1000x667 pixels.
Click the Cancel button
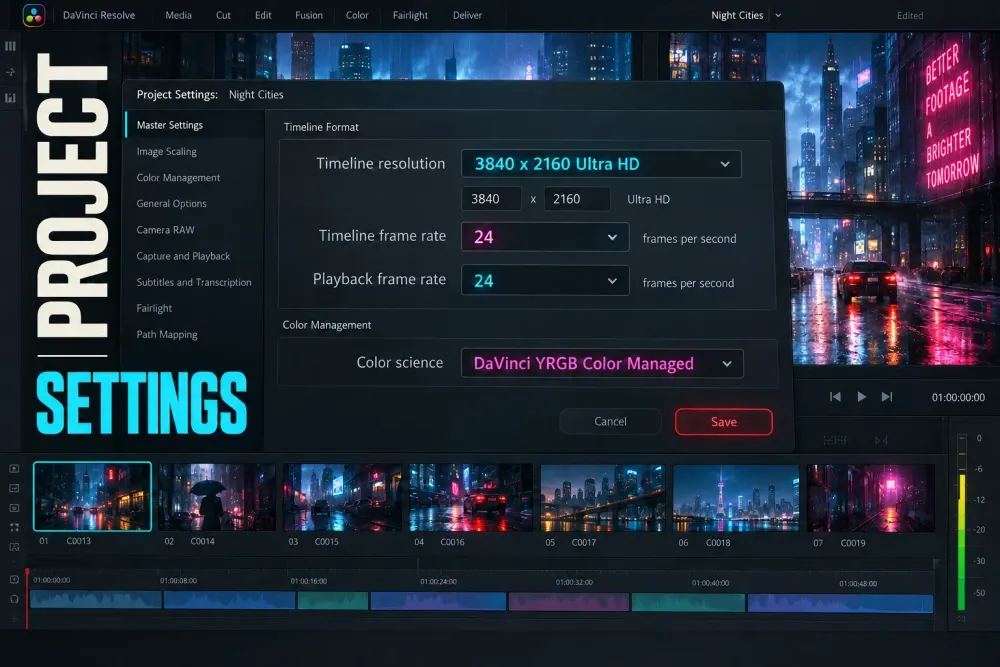610,421
